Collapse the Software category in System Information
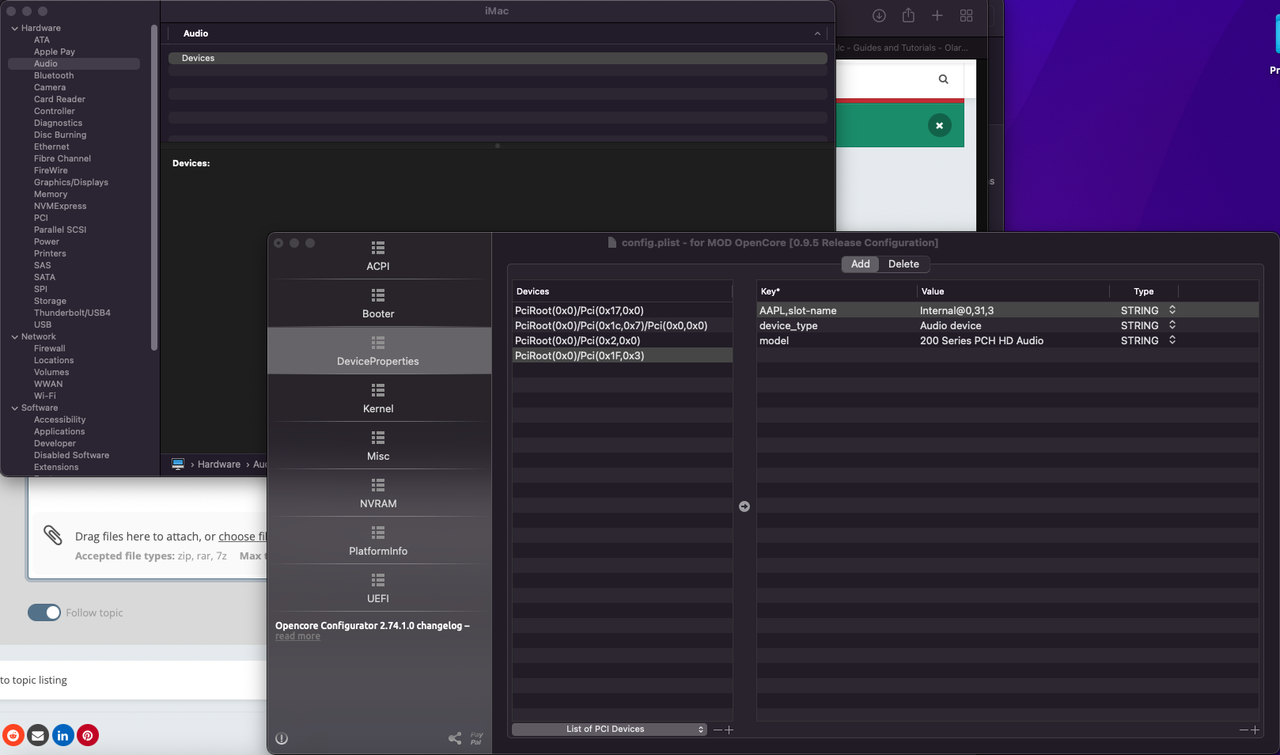This screenshot has height=755, width=1280. 15,408
